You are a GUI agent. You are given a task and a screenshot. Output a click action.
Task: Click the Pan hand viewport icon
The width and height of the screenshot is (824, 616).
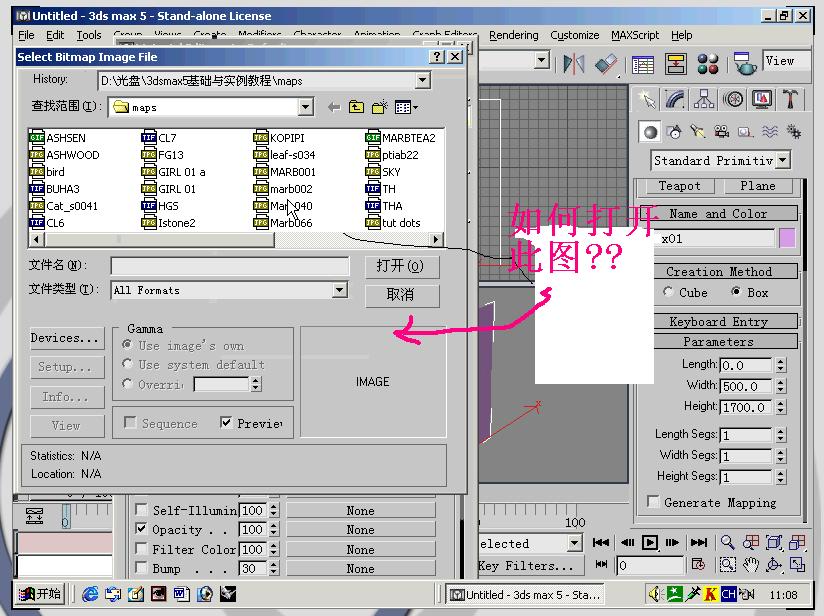751,565
